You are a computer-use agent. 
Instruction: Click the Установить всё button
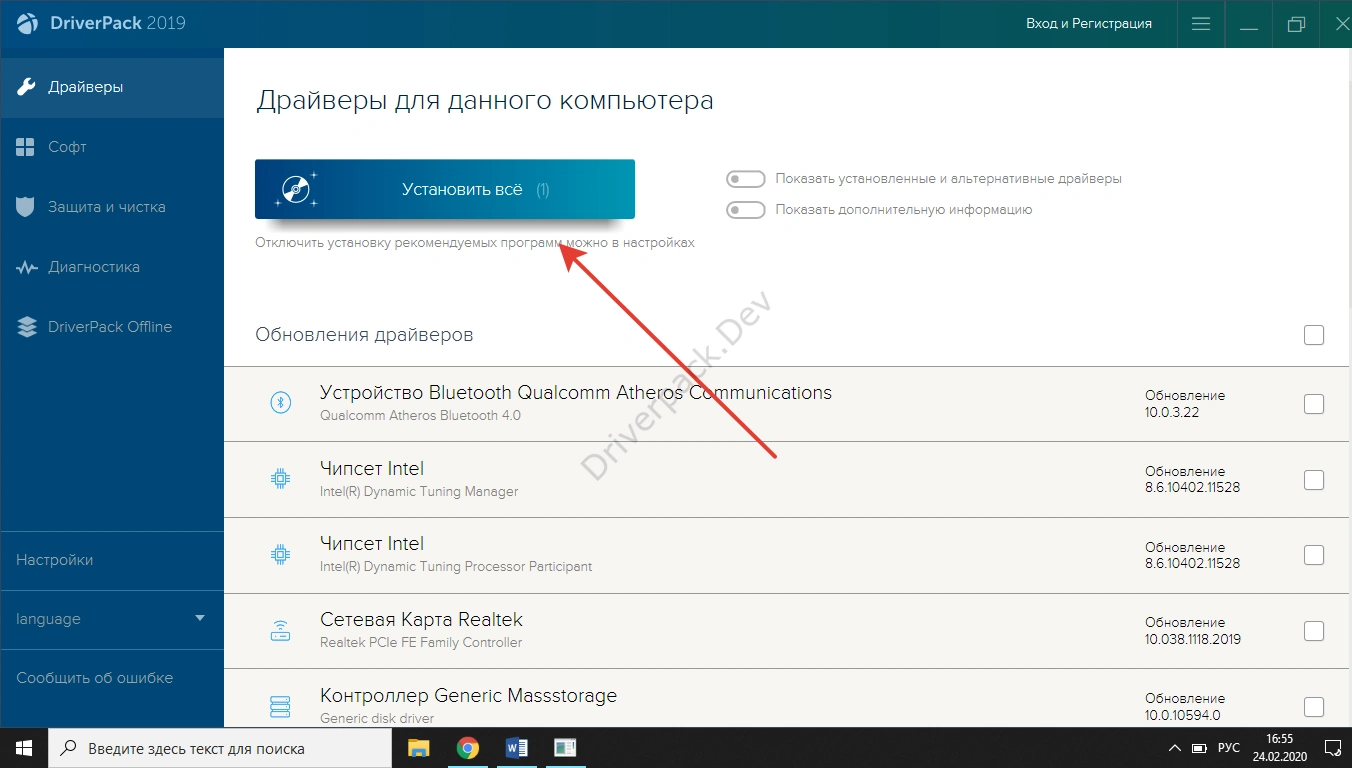(x=445, y=189)
